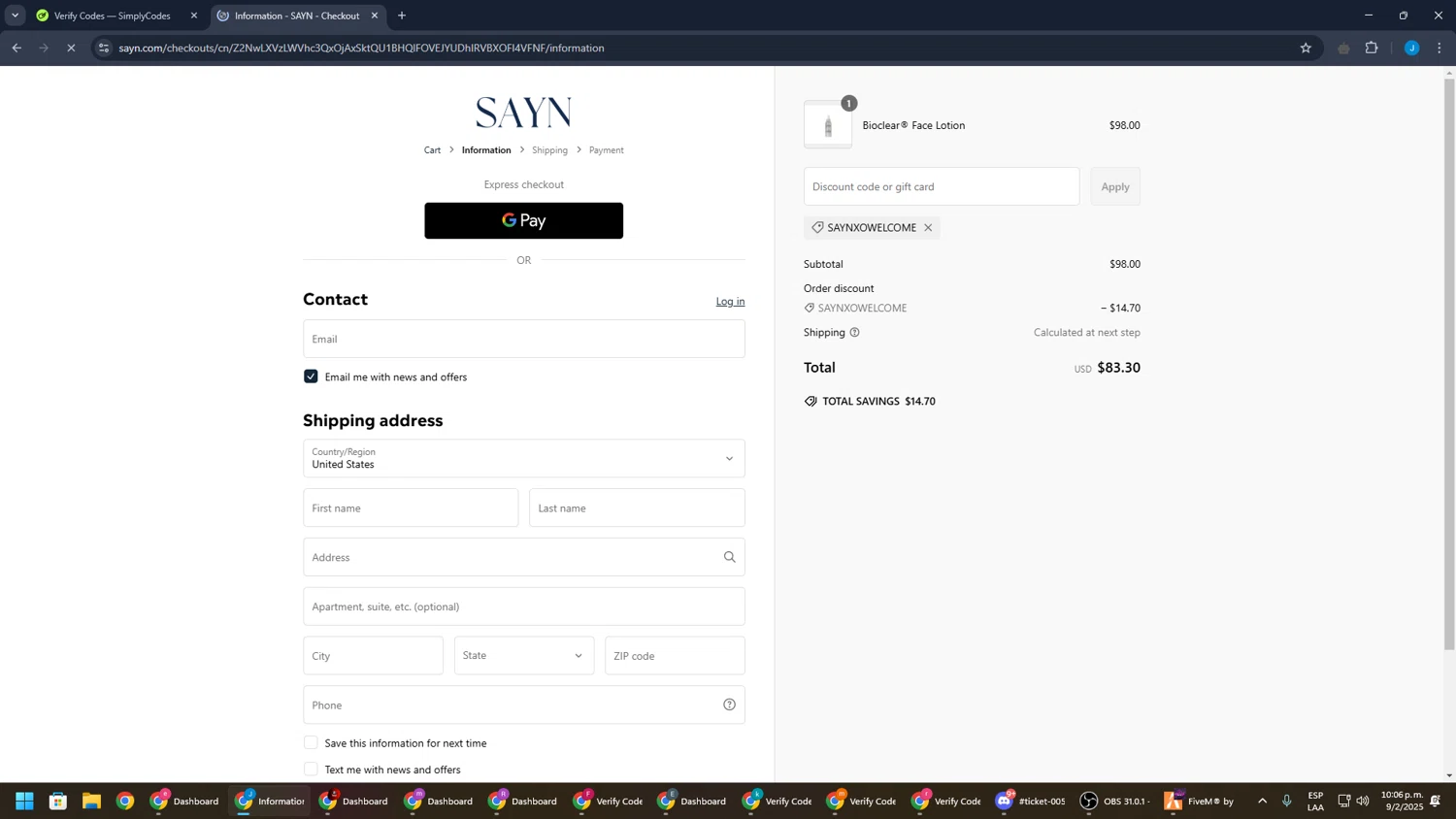Open the State dropdown

pyautogui.click(x=523, y=656)
